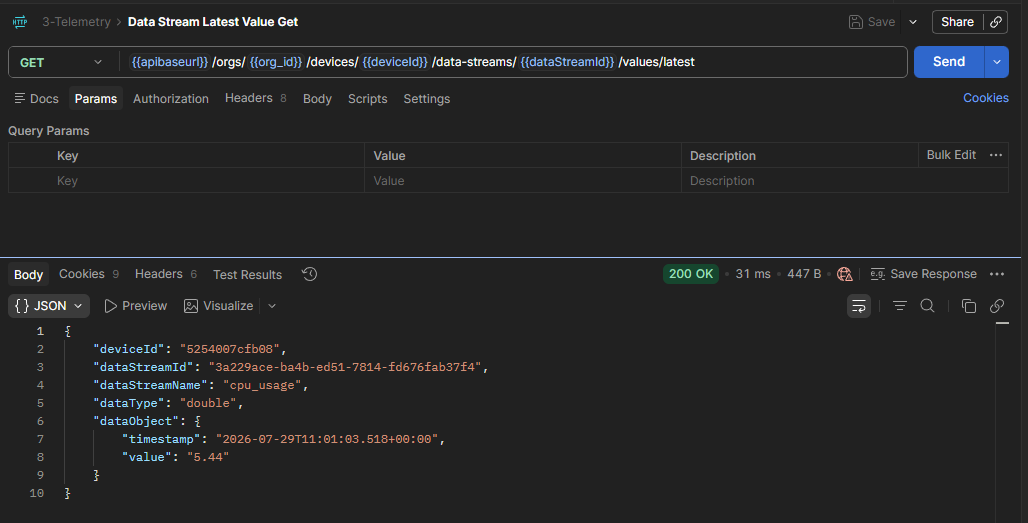Expand the Send button options arrow
Viewport: 1028px width, 523px height.
coord(997,62)
